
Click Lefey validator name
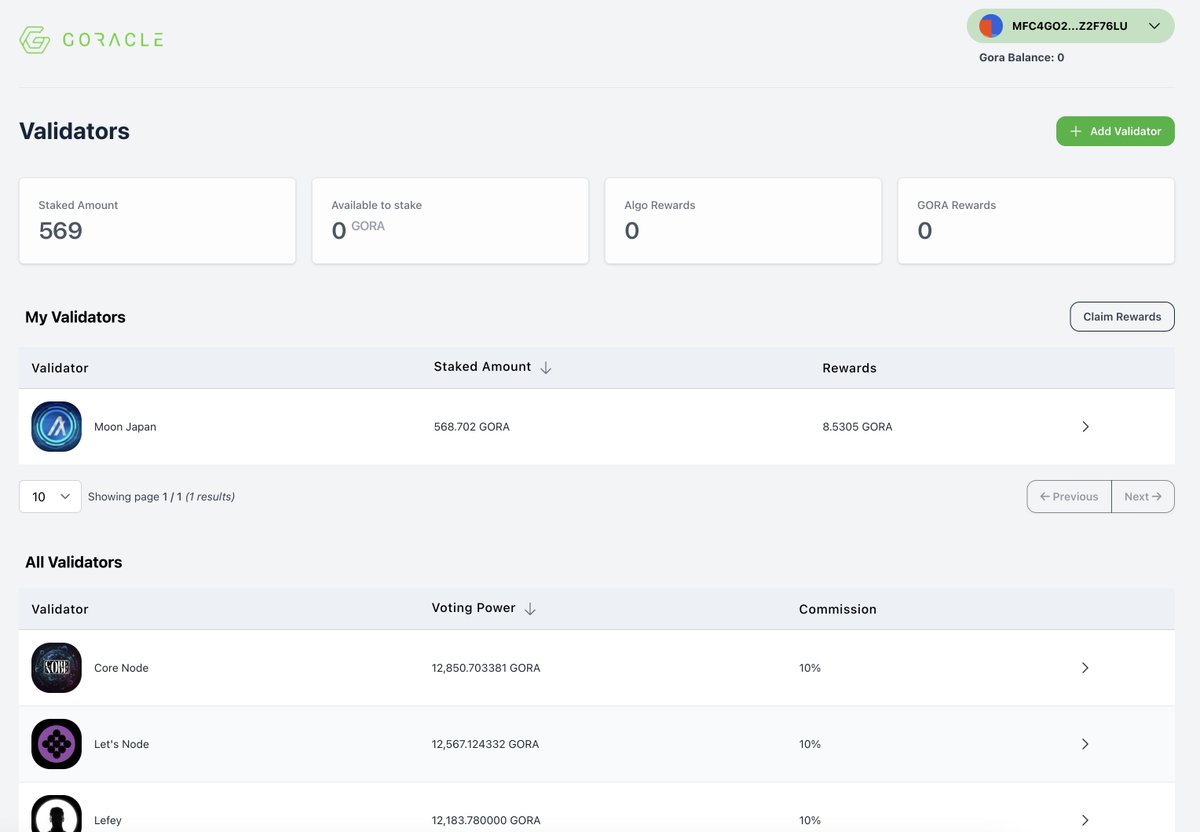point(108,820)
